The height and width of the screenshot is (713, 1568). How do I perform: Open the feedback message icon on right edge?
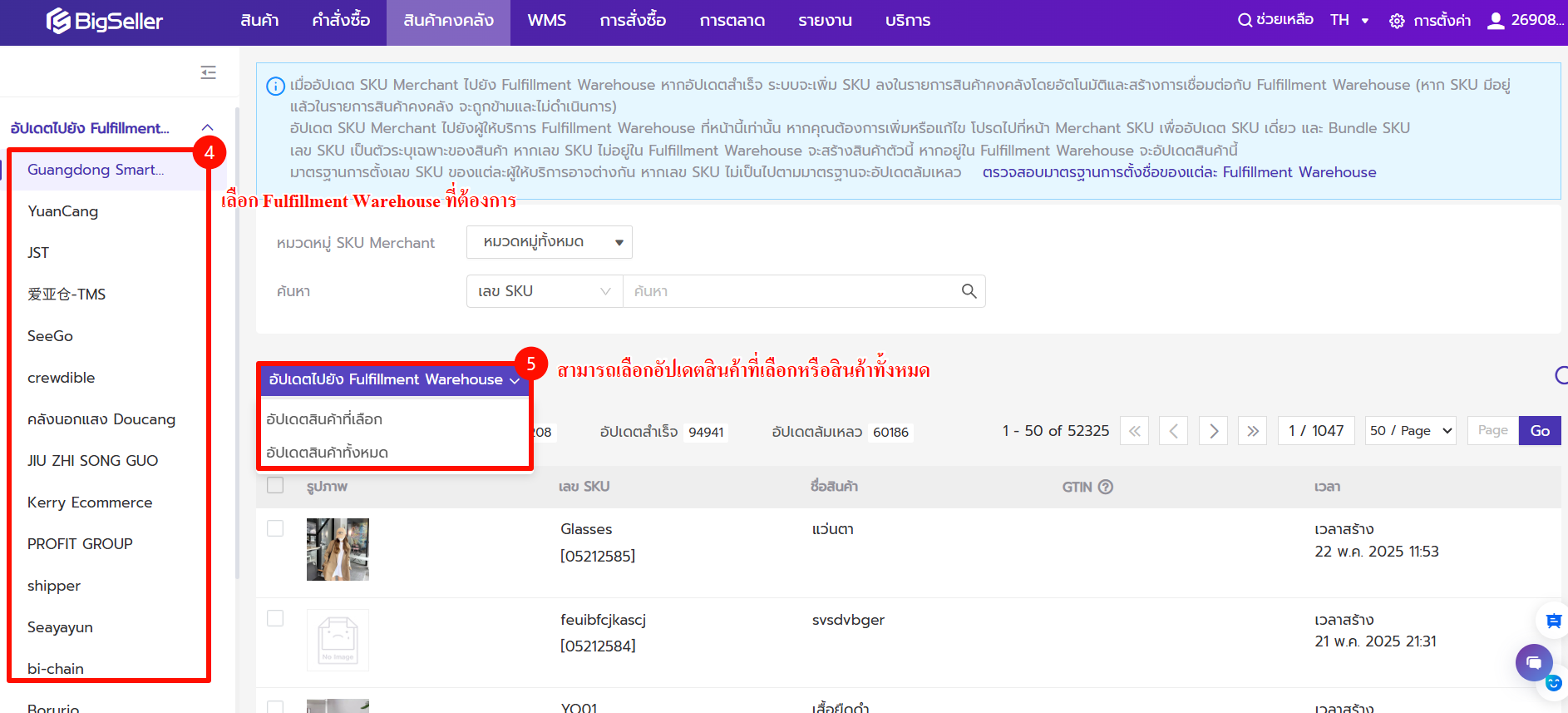(x=1553, y=621)
